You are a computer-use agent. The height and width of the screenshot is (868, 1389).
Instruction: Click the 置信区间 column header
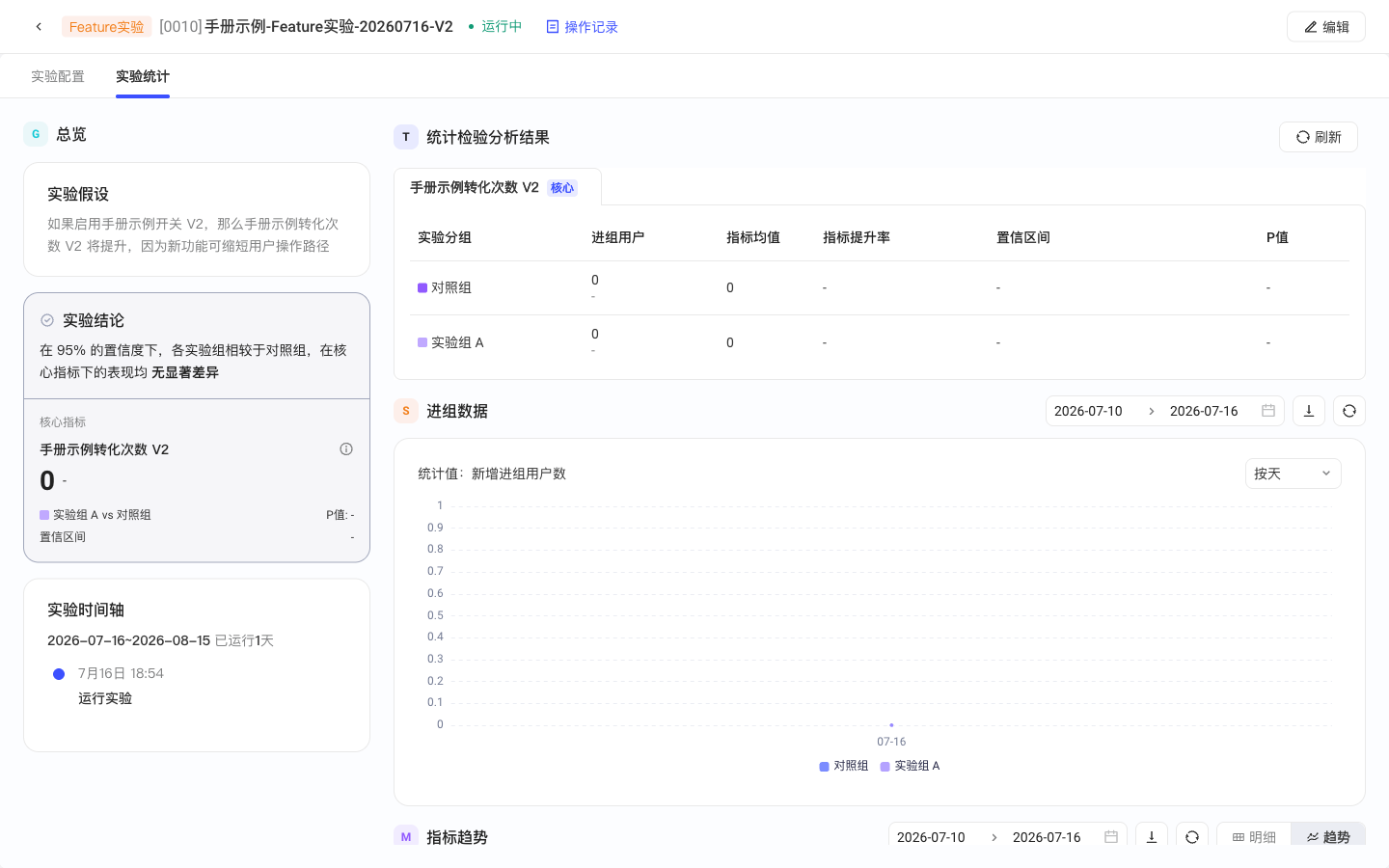(1023, 237)
